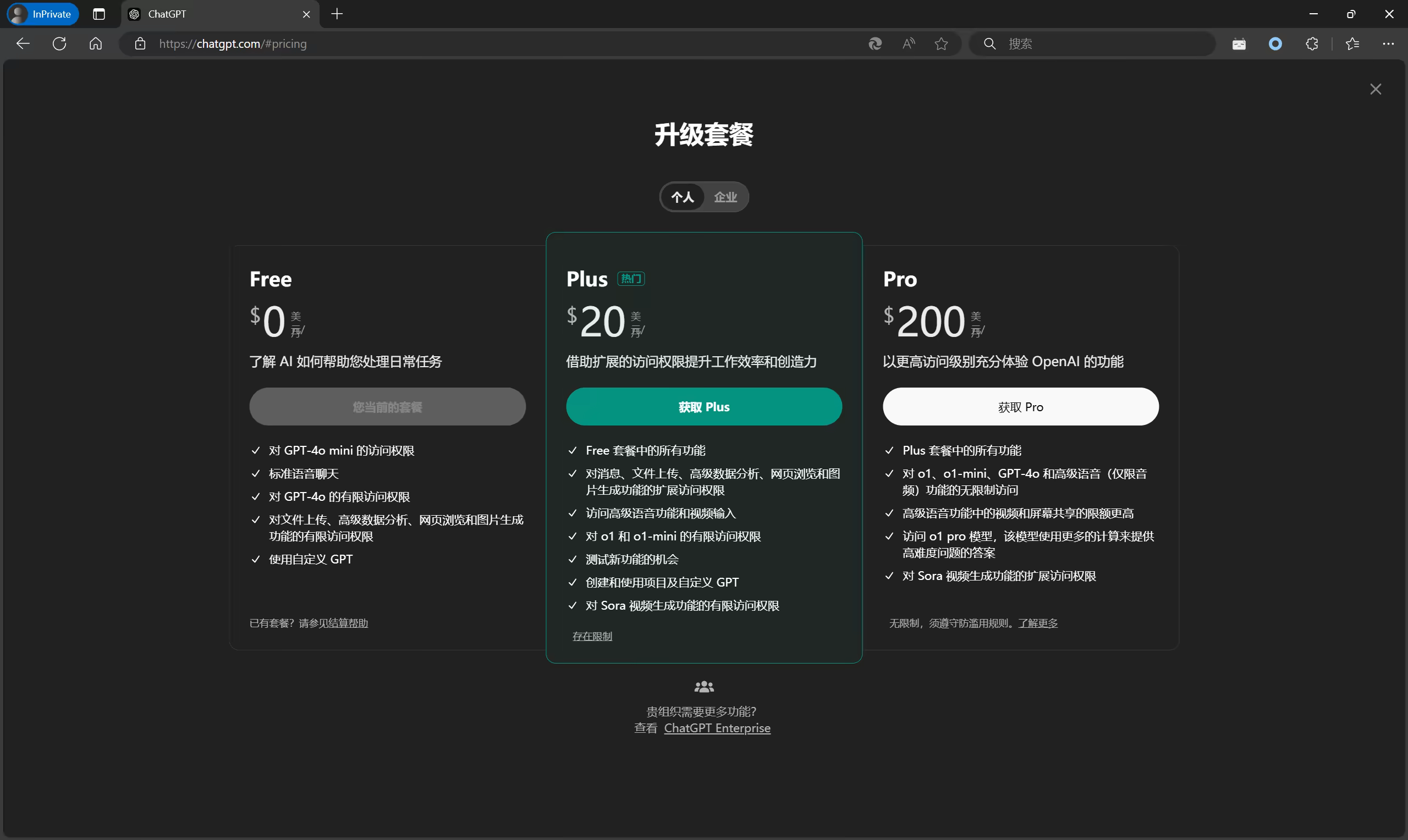The height and width of the screenshot is (840, 1408).
Task: Close the upgrade plans dialog
Action: [x=1375, y=89]
